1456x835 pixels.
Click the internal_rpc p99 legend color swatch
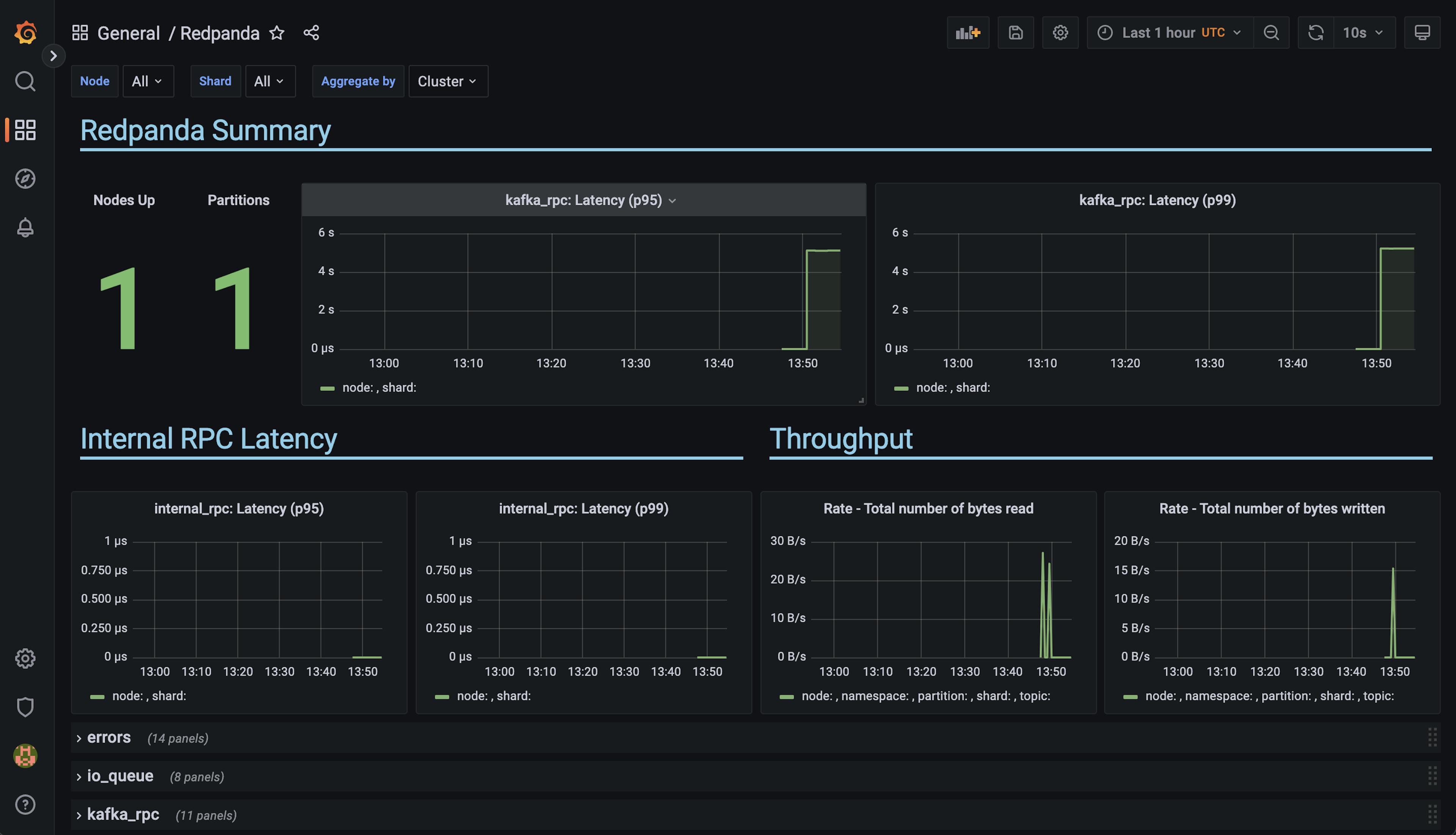[442, 697]
